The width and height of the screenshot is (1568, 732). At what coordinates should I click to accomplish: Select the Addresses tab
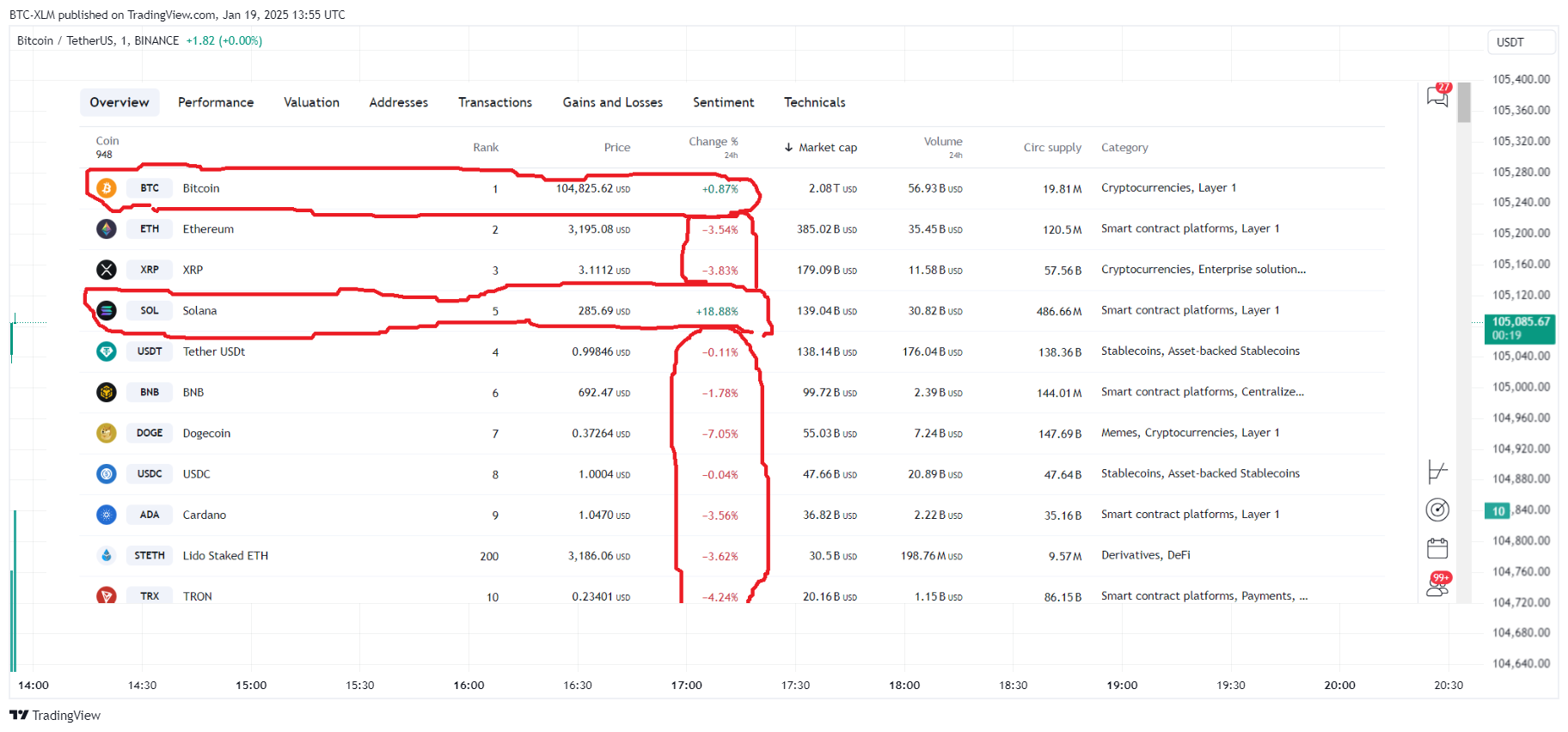pyautogui.click(x=399, y=102)
